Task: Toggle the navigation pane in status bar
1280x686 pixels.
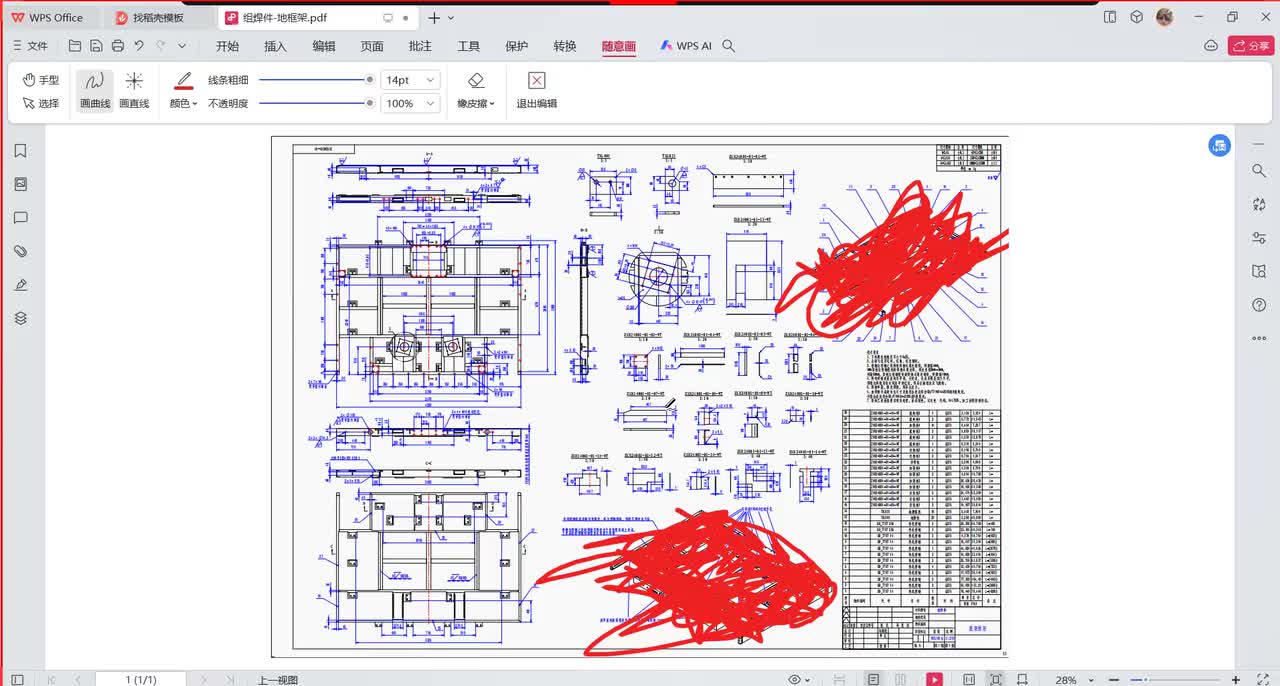Action: [x=17, y=679]
